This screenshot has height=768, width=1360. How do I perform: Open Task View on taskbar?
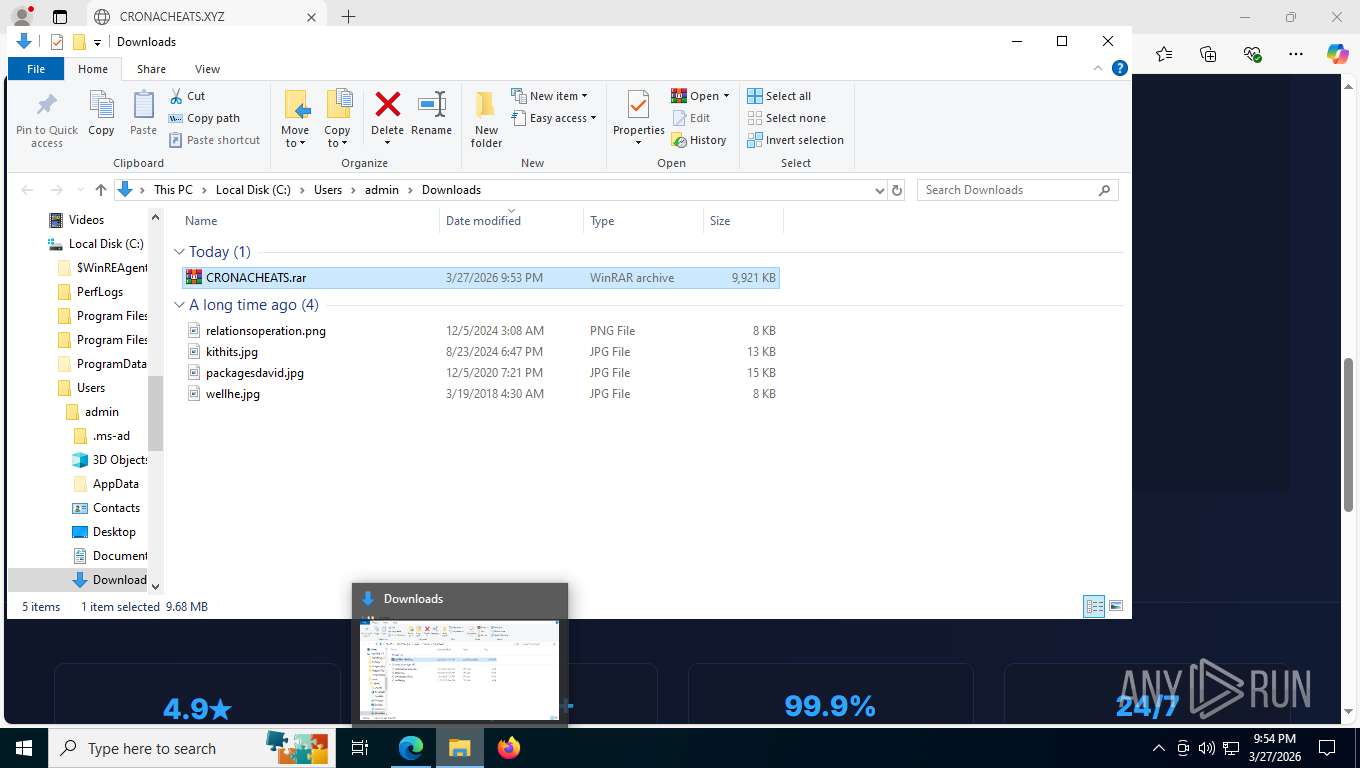(x=361, y=747)
